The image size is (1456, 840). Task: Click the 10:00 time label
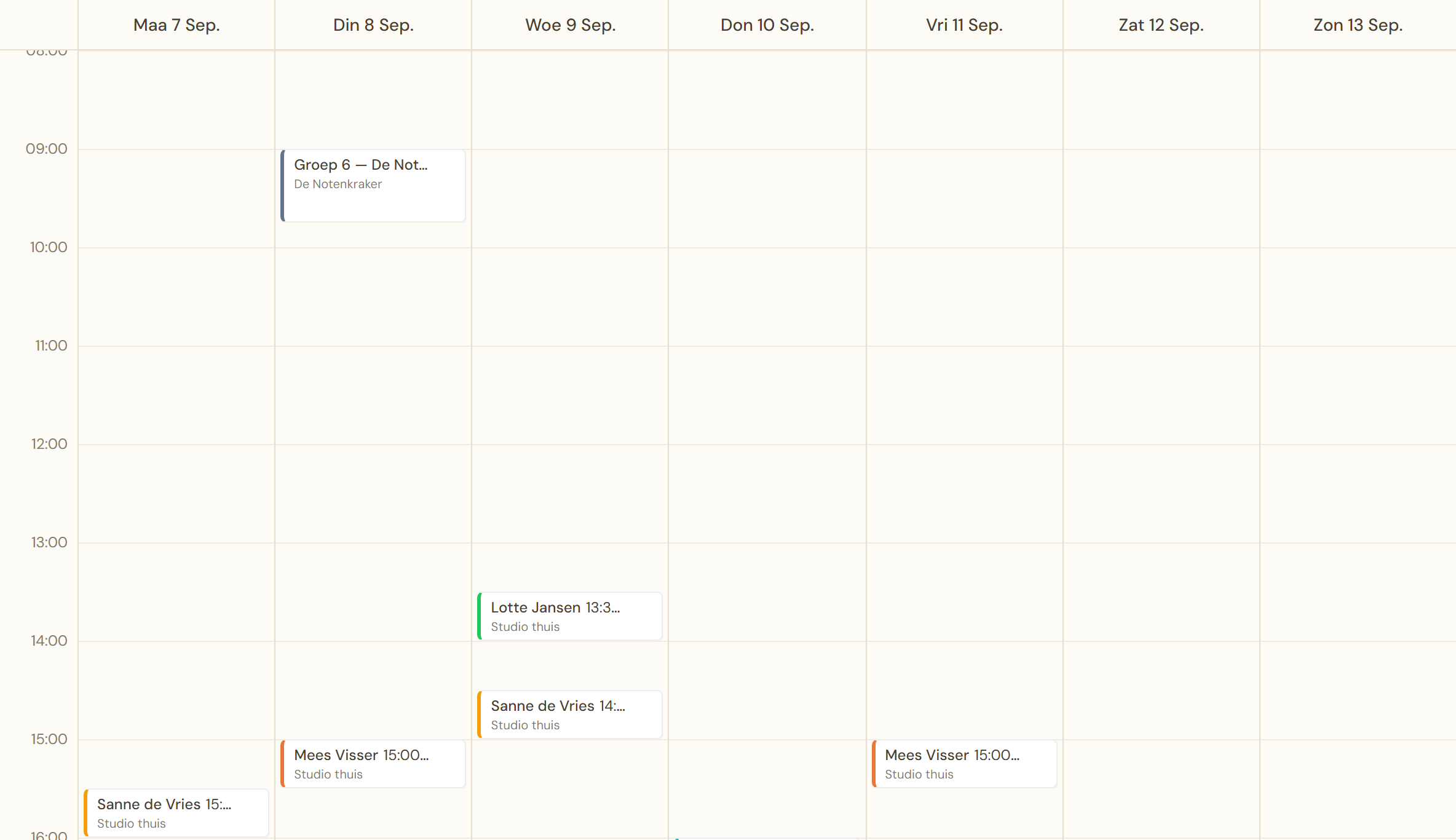[x=49, y=247]
